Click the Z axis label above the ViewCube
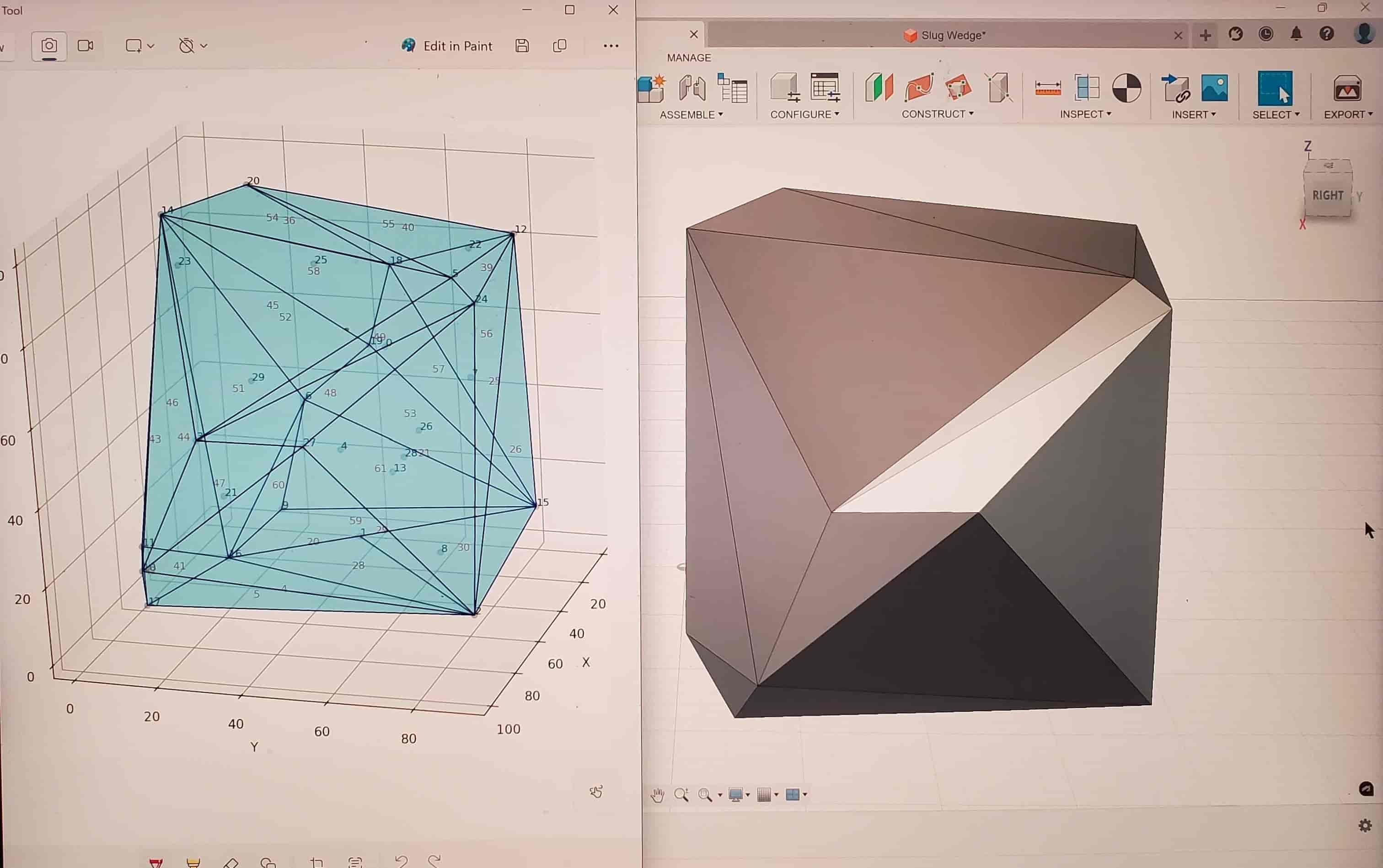The width and height of the screenshot is (1383, 868). coord(1307,146)
